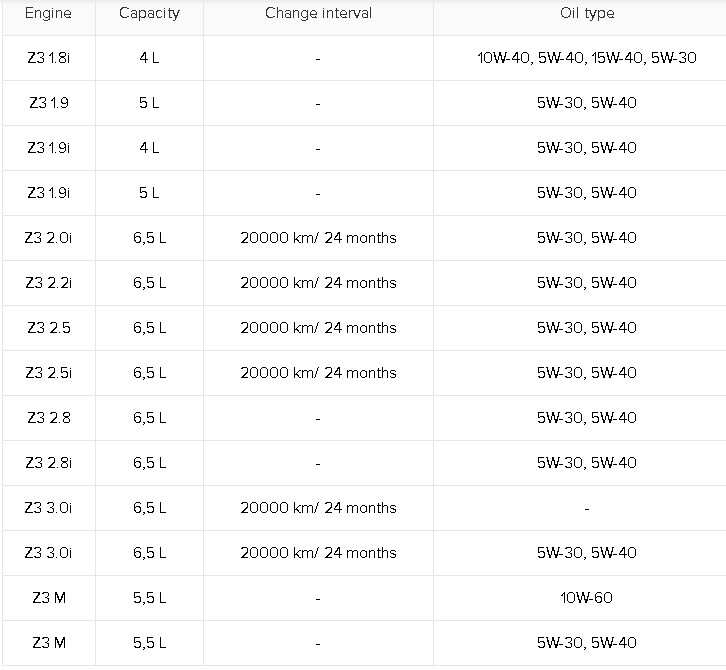The height and width of the screenshot is (670, 726).
Task: Click the Oil type column header
Action: 587,14
